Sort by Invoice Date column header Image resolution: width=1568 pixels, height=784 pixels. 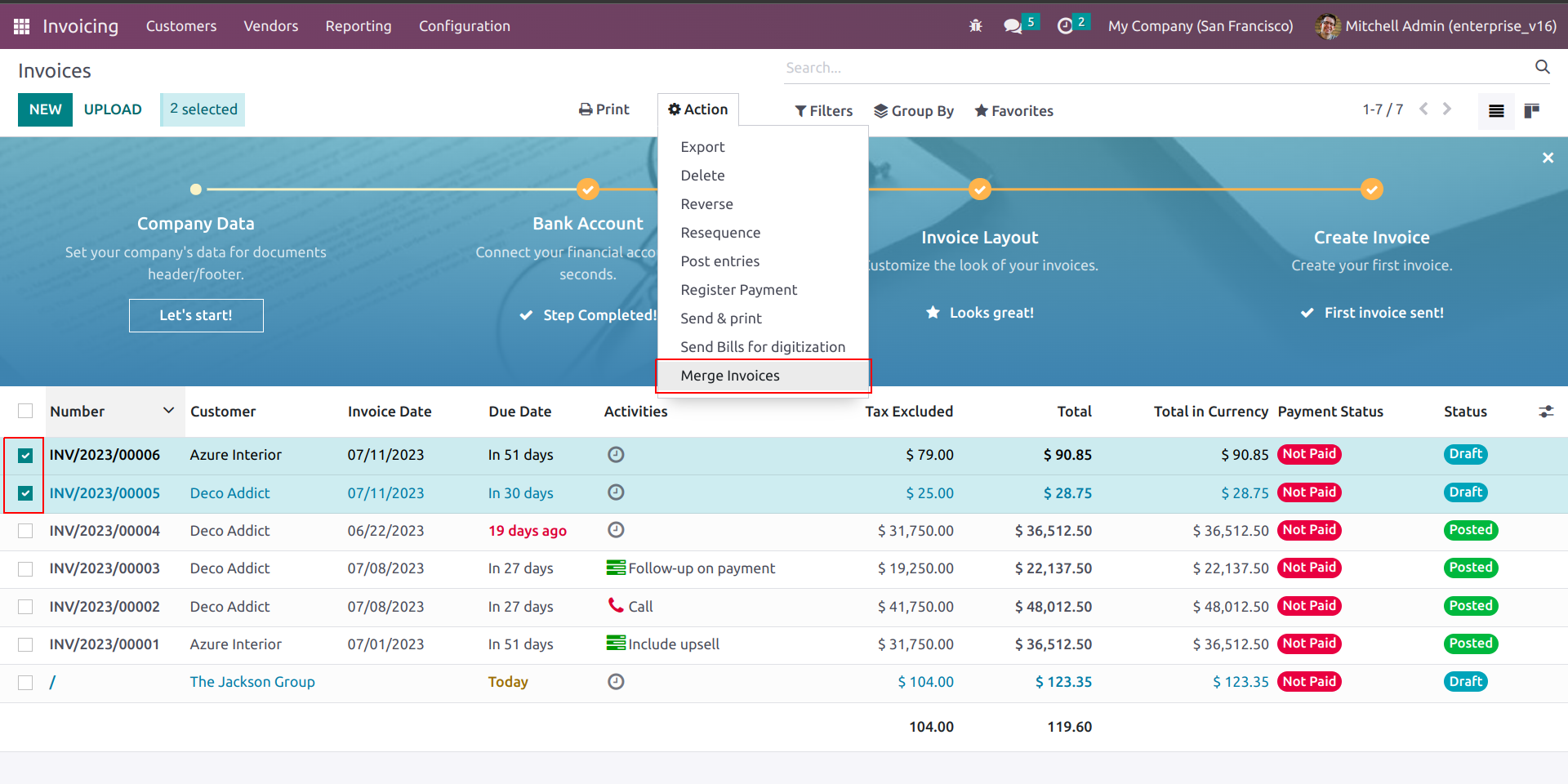coord(390,412)
